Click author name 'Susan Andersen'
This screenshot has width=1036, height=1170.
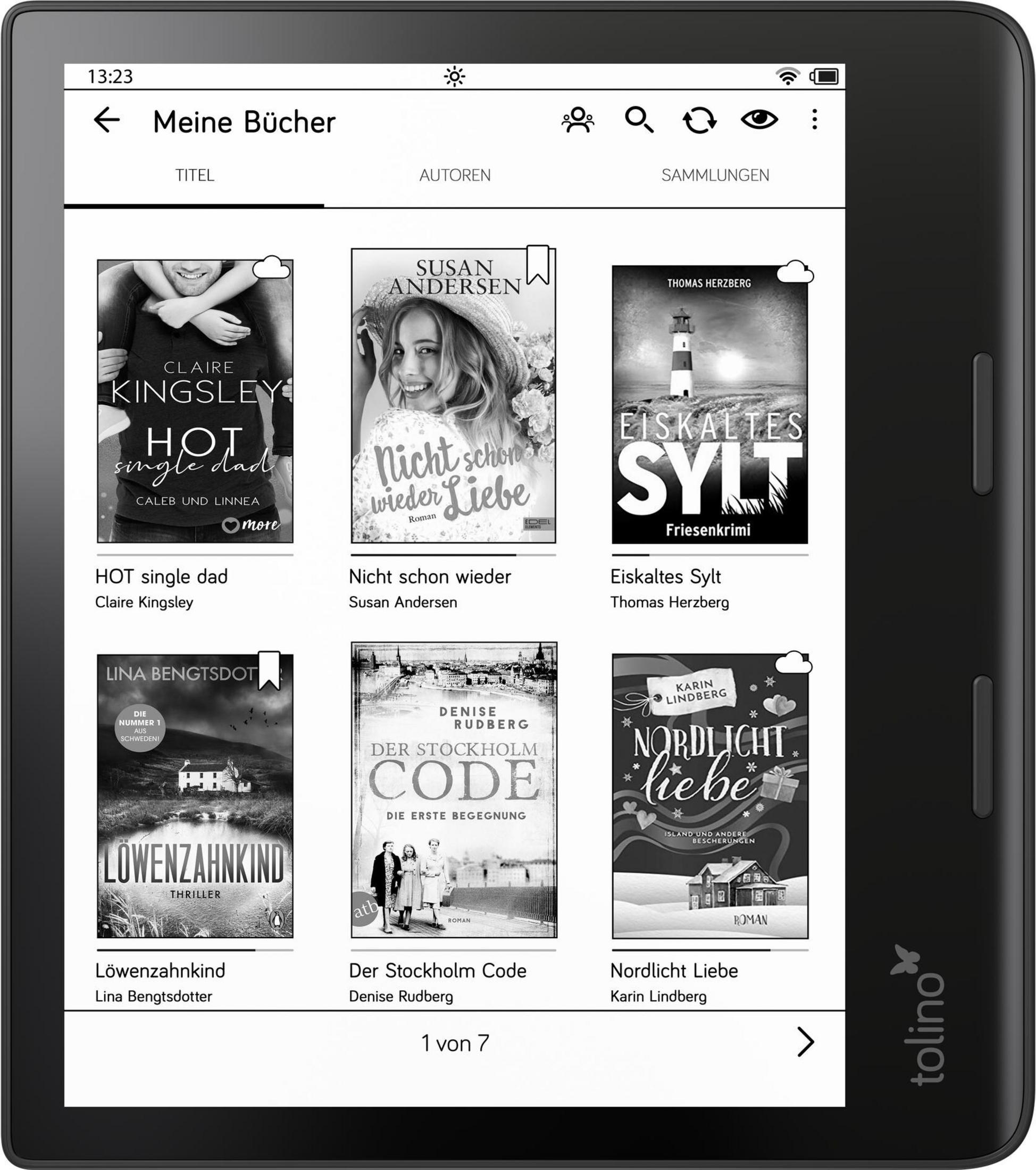click(x=403, y=602)
